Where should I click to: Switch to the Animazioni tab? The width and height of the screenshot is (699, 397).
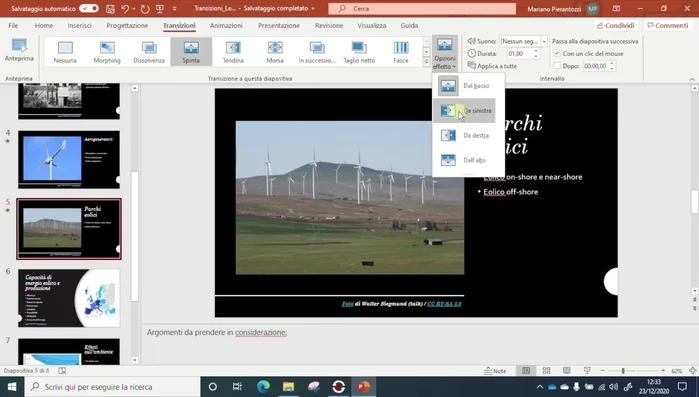pyautogui.click(x=226, y=25)
